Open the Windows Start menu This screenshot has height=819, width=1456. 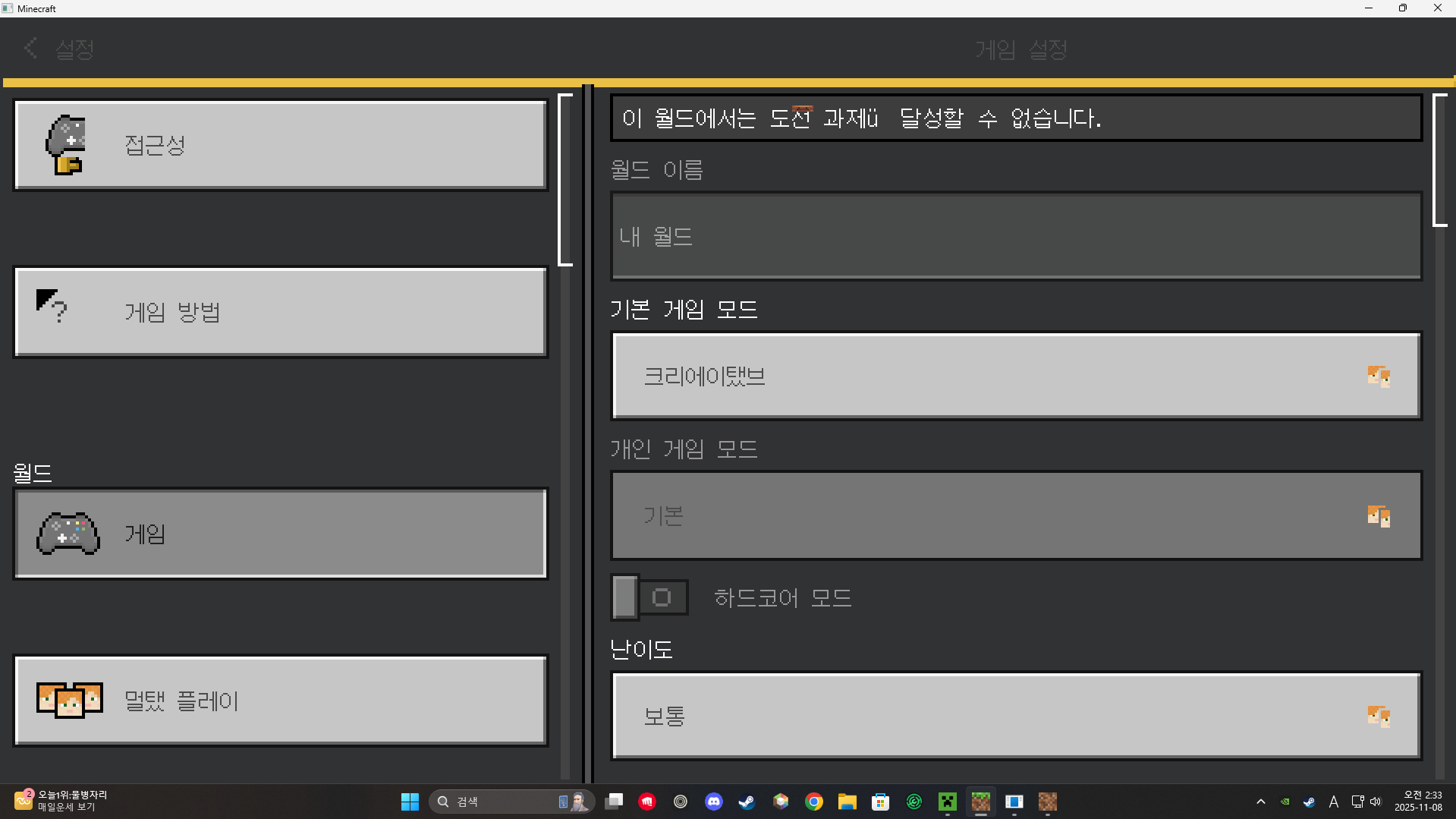[410, 802]
